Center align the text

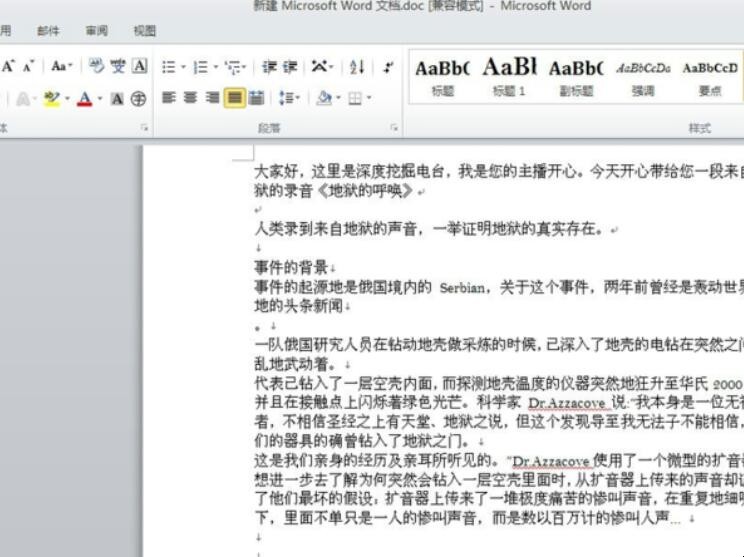[190, 98]
